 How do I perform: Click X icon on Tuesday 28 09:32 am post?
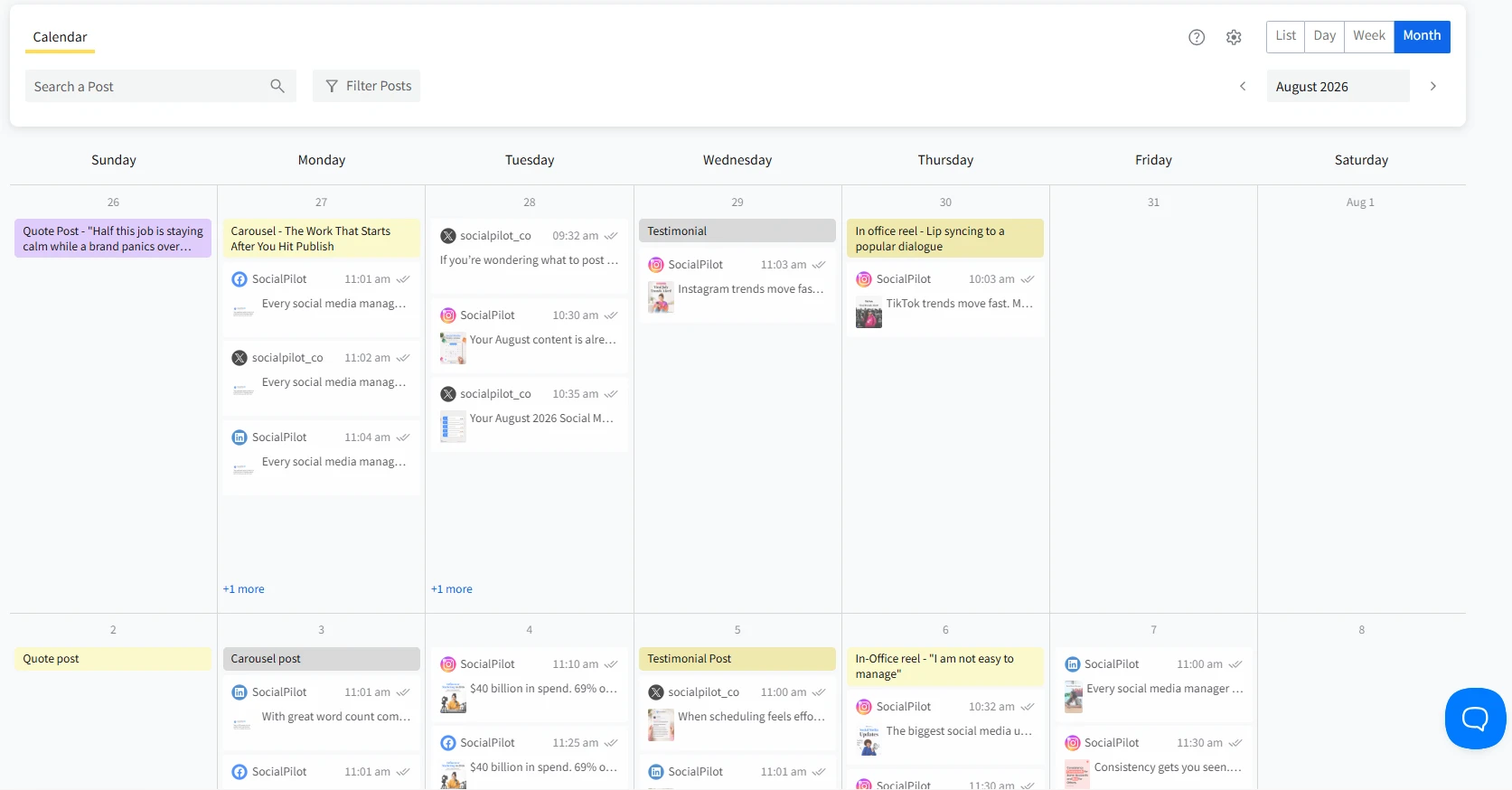pyautogui.click(x=447, y=236)
